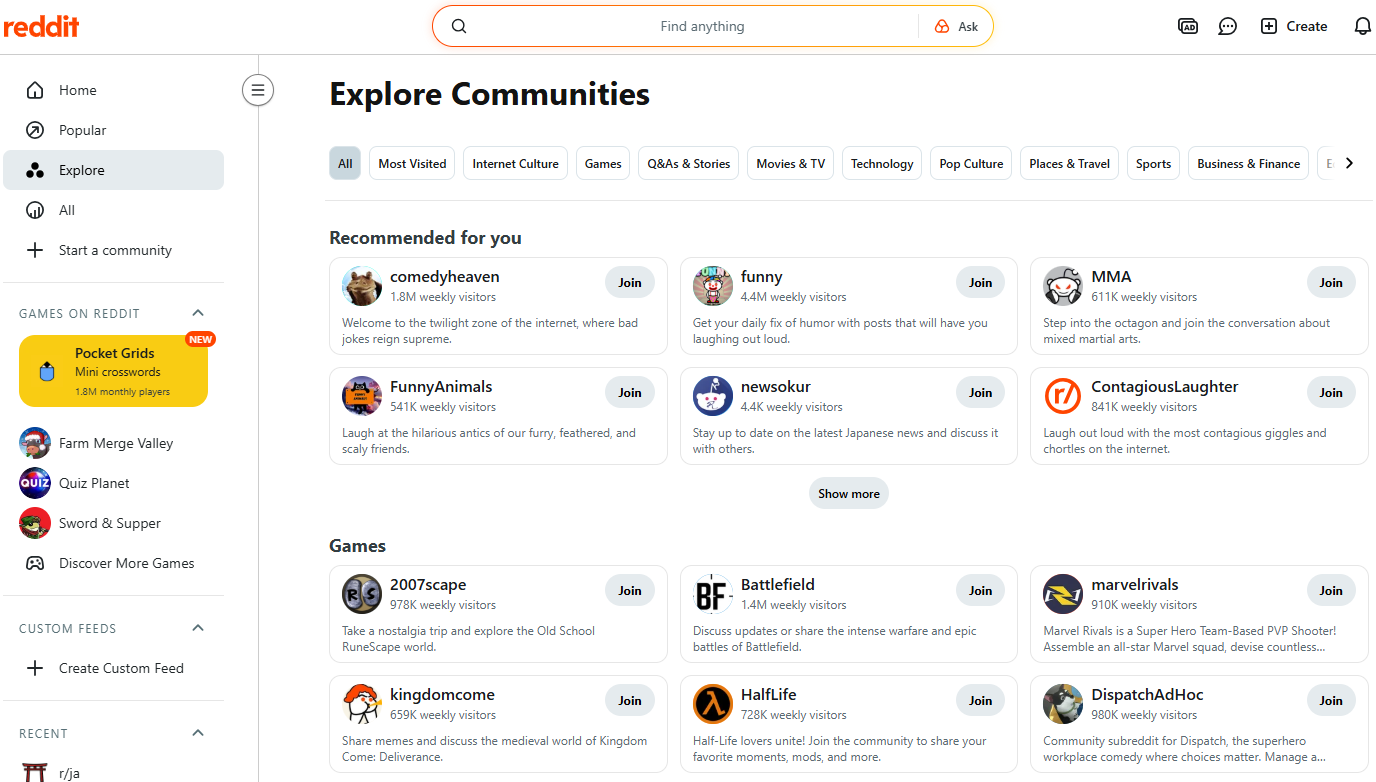
Task: Collapse the Games on Reddit section
Action: pos(198,313)
